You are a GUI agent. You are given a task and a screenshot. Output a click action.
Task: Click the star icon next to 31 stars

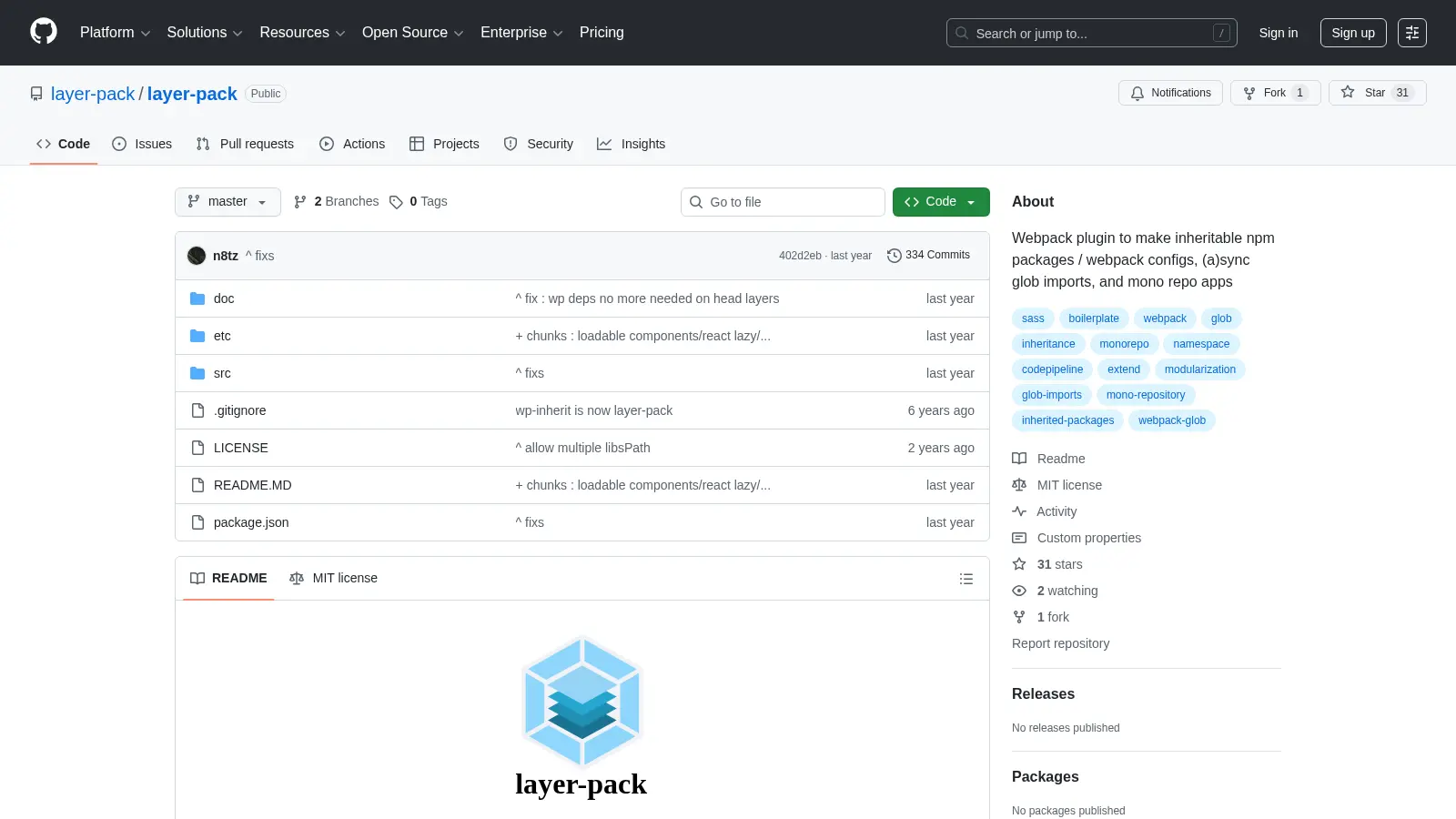[1019, 564]
